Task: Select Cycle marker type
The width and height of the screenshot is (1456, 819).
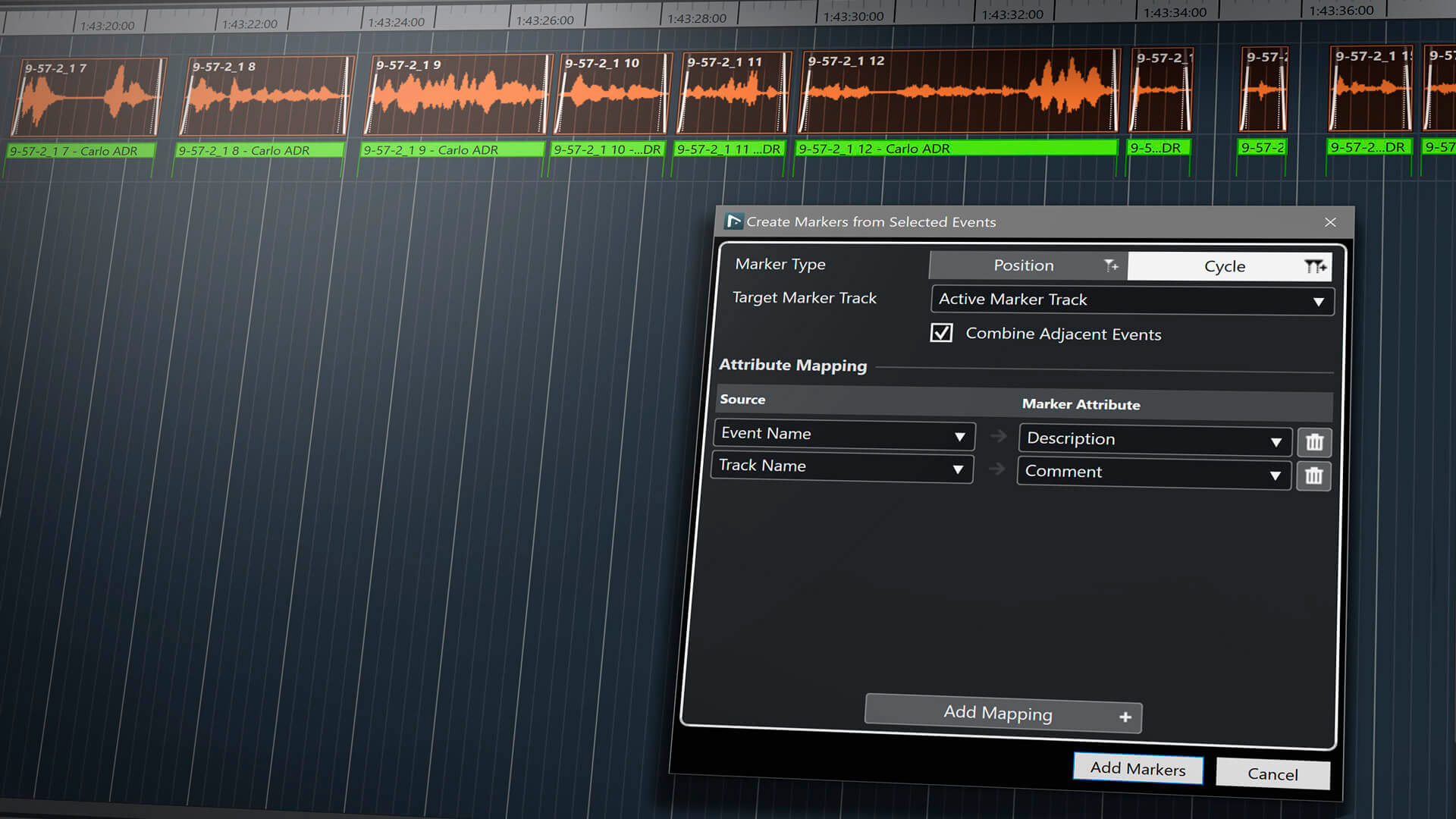Action: 1224,267
